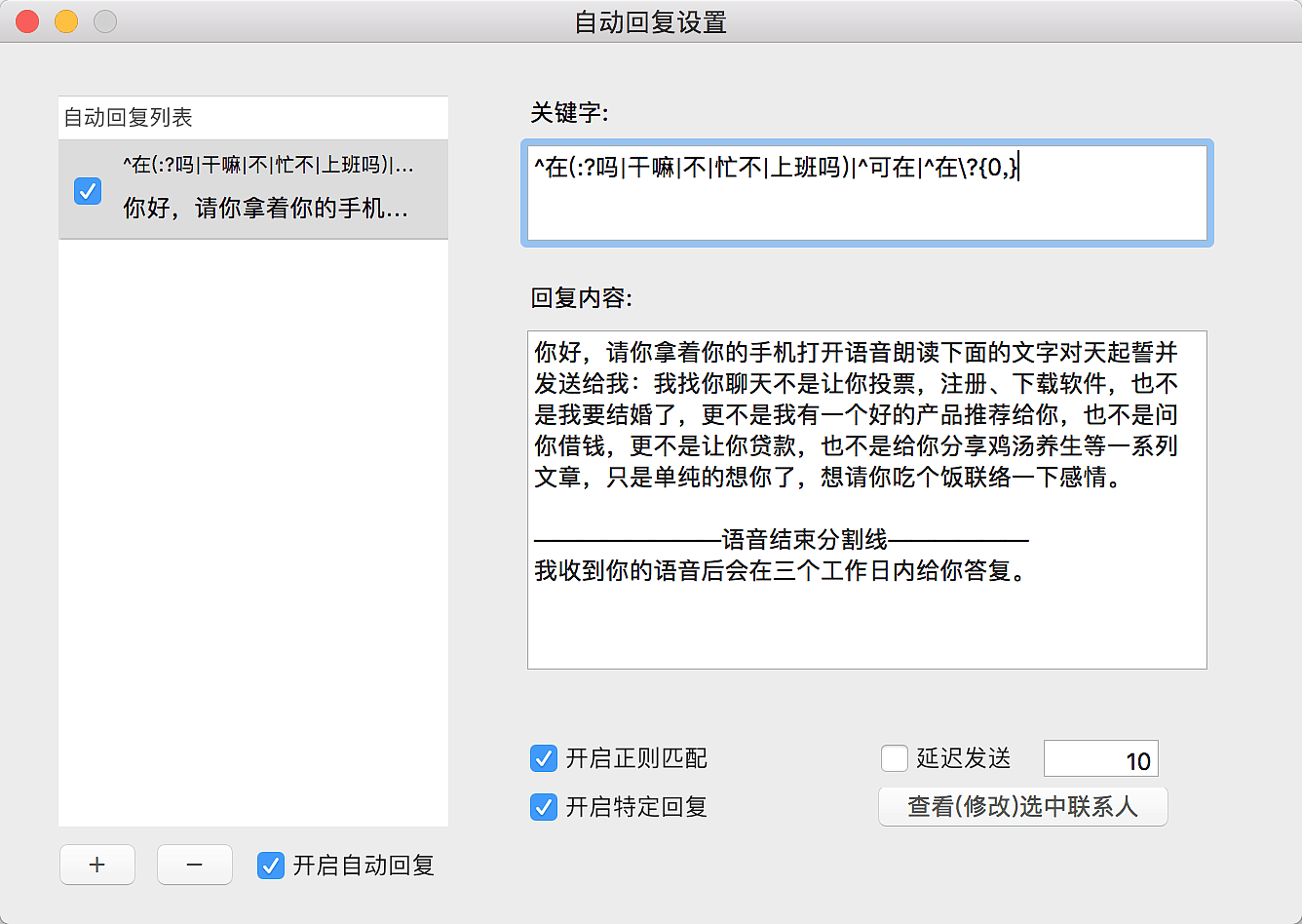Disable the 开启正则匹配 checkbox
Screen dimensions: 1302x924
coord(544,758)
